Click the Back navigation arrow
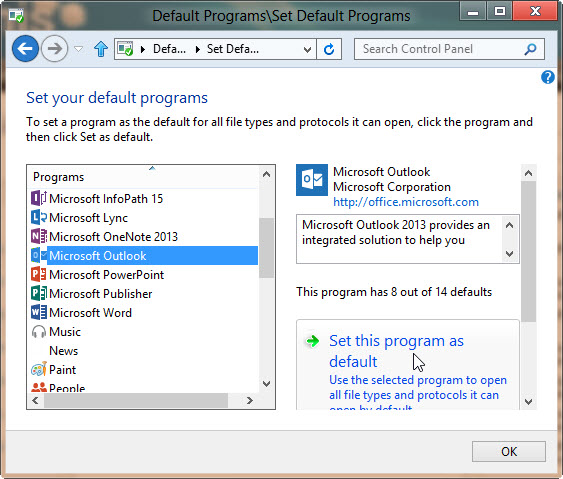This screenshot has height=479, width=563. pyautogui.click(x=25, y=48)
